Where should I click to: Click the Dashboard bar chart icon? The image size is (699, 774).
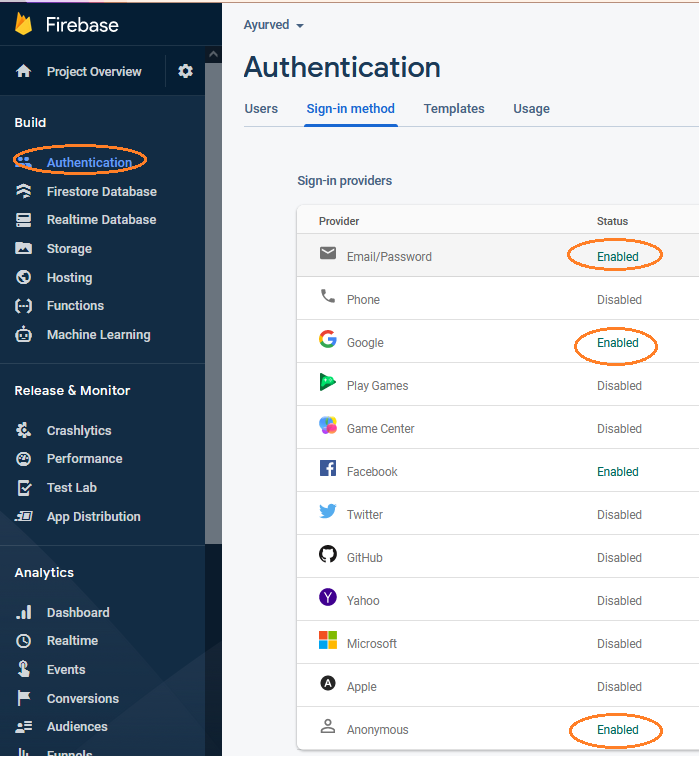(23, 612)
